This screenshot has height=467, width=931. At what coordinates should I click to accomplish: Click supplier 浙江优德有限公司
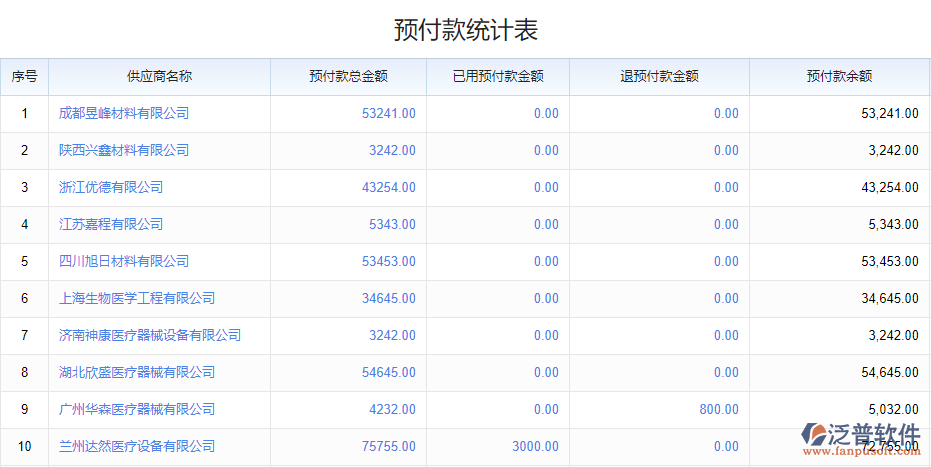coord(111,187)
